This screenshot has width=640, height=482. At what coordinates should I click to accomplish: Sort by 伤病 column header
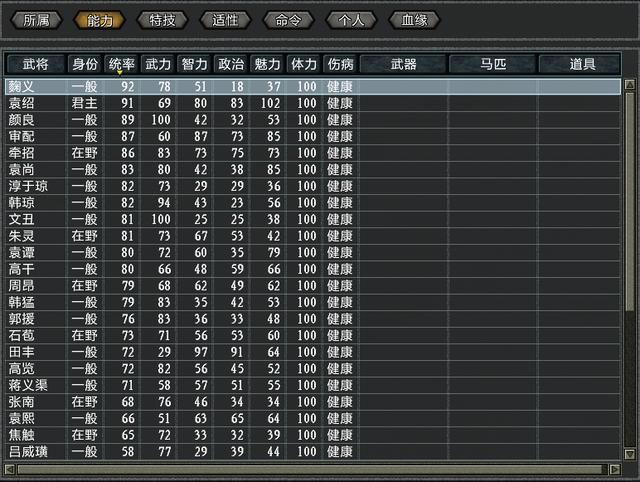pos(340,64)
